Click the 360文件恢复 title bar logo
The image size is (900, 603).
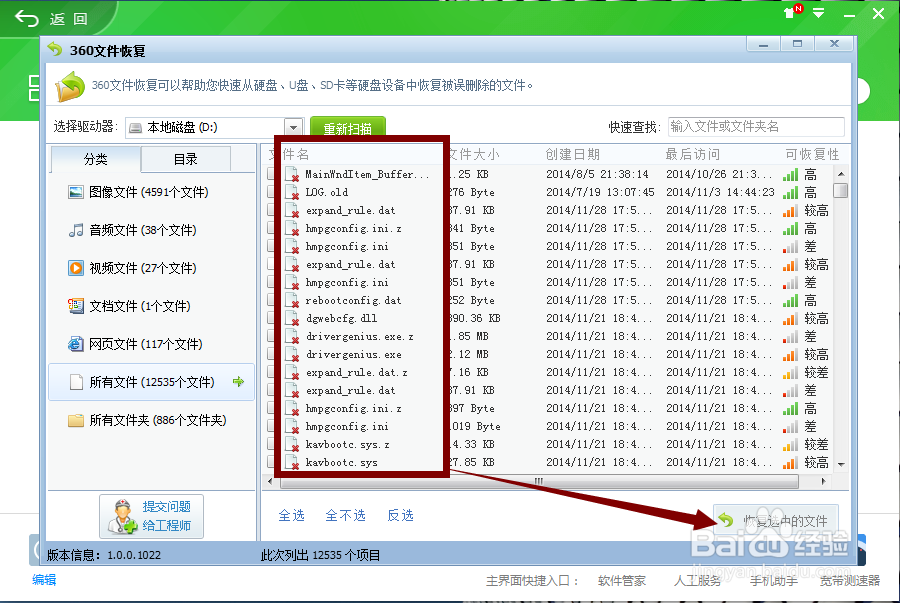(x=55, y=50)
